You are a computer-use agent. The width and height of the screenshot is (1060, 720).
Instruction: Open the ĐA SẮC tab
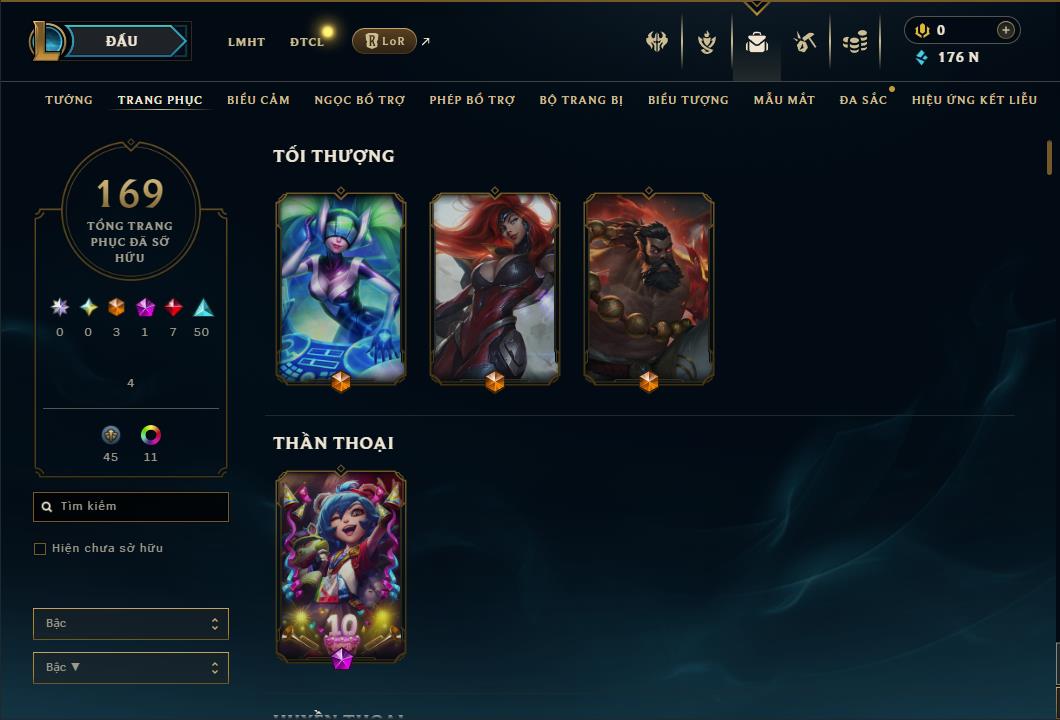tap(863, 99)
